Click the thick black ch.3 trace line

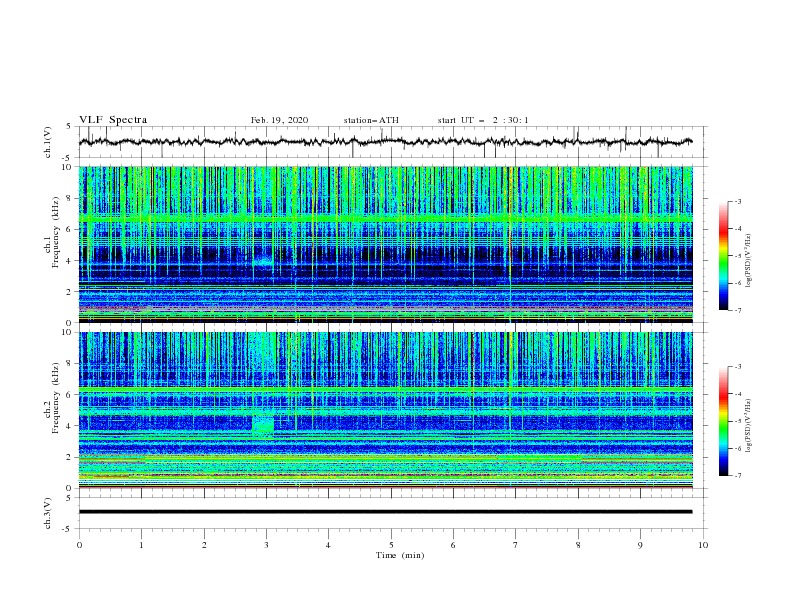386,512
